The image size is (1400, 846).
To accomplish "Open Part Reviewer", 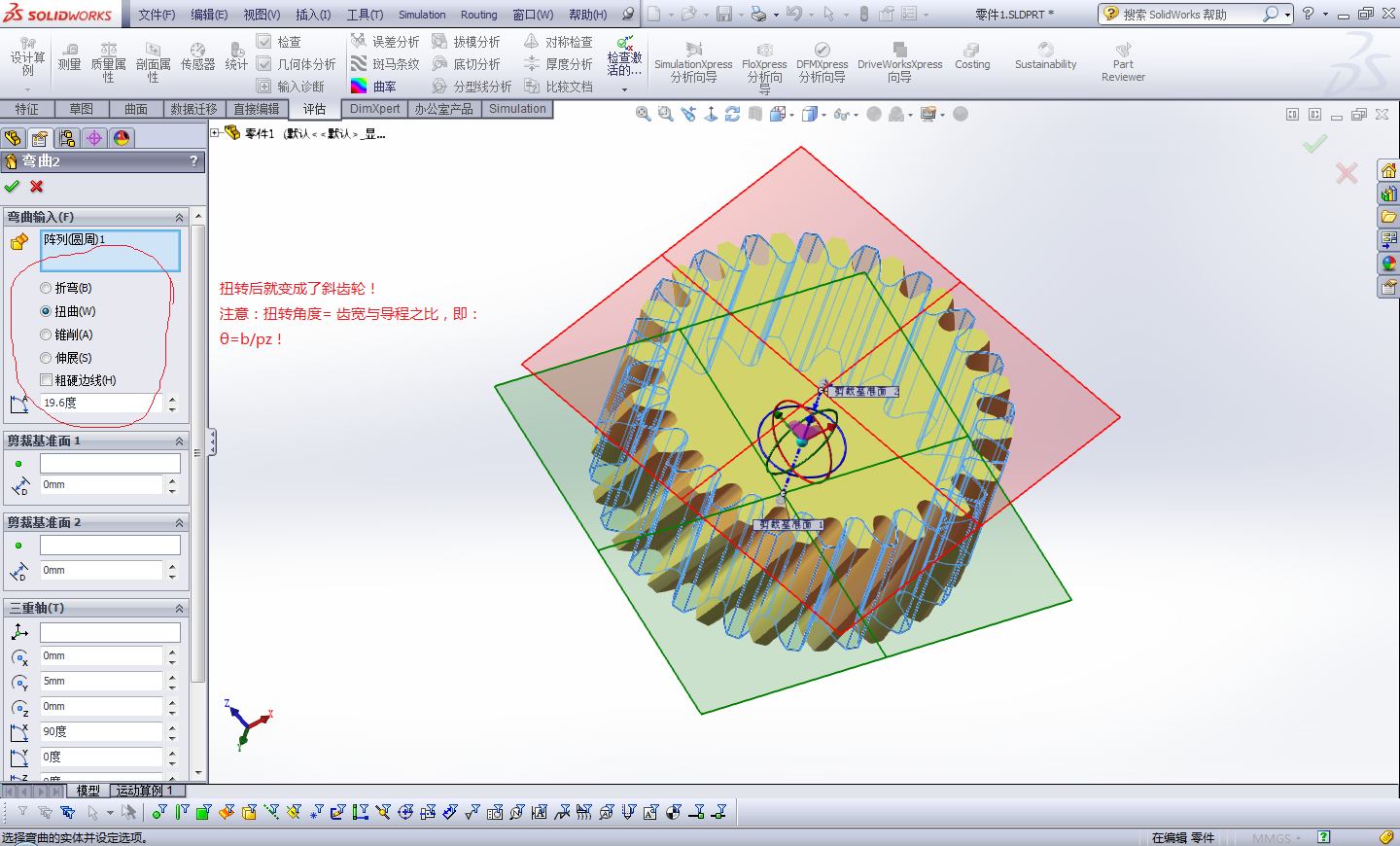I will (1123, 62).
